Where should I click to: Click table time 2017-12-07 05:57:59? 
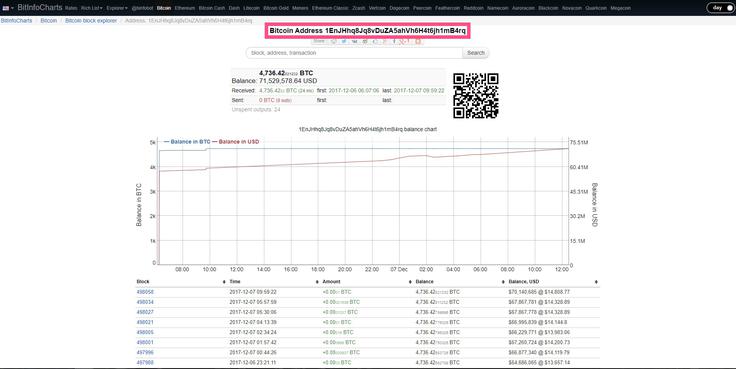tap(253, 302)
